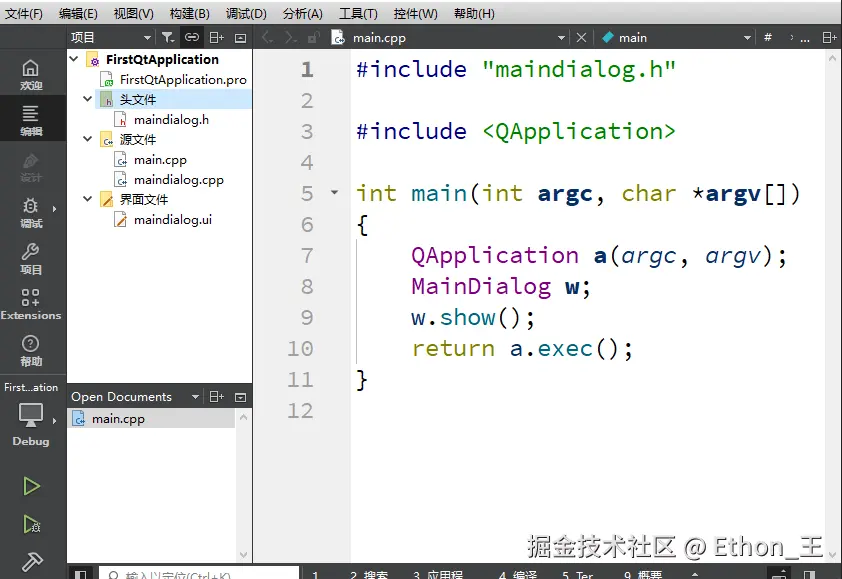This screenshot has height=579, width=842.
Task: Open the 工具(T) menu
Action: point(358,13)
